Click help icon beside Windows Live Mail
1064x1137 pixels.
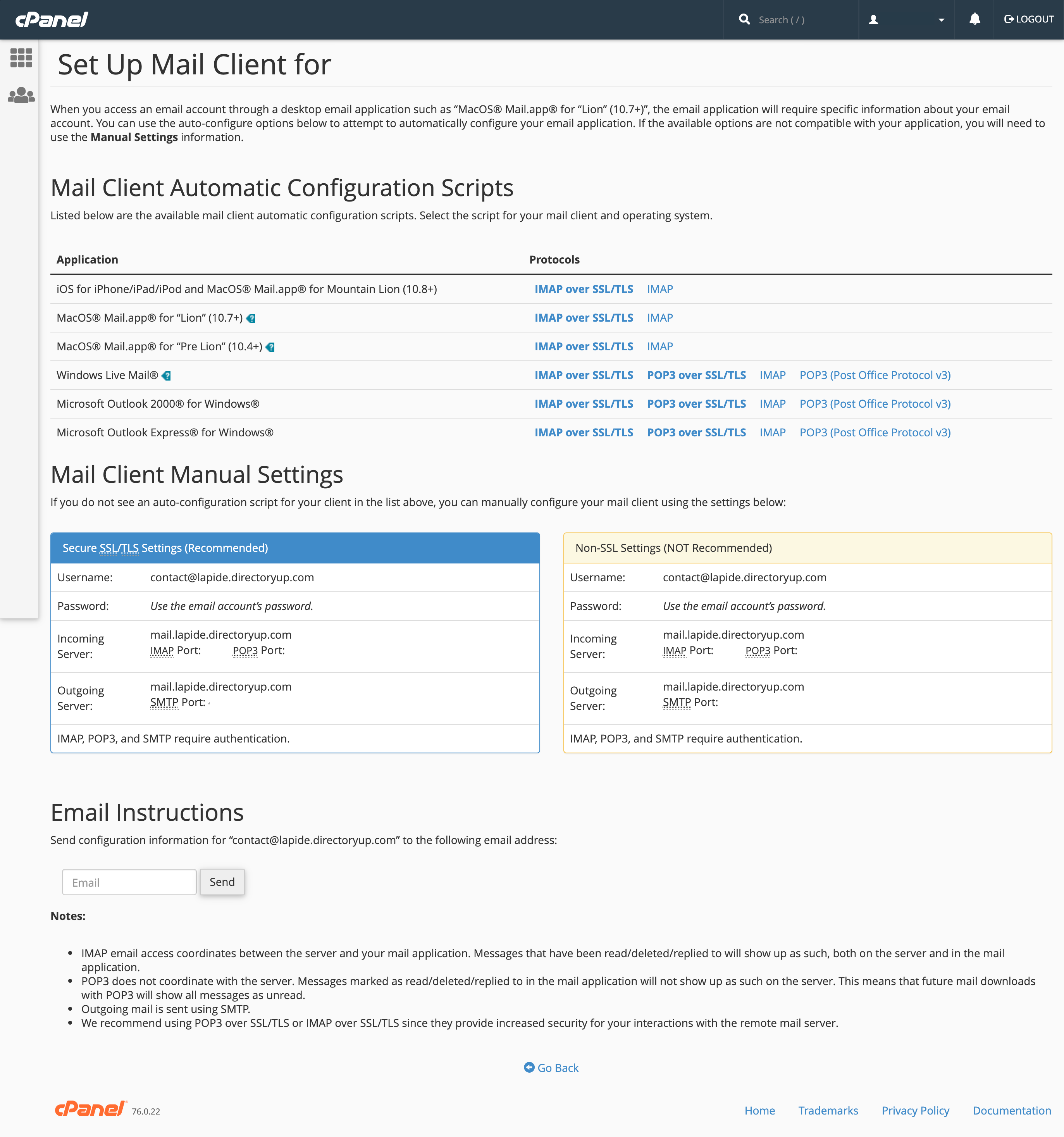pos(166,376)
